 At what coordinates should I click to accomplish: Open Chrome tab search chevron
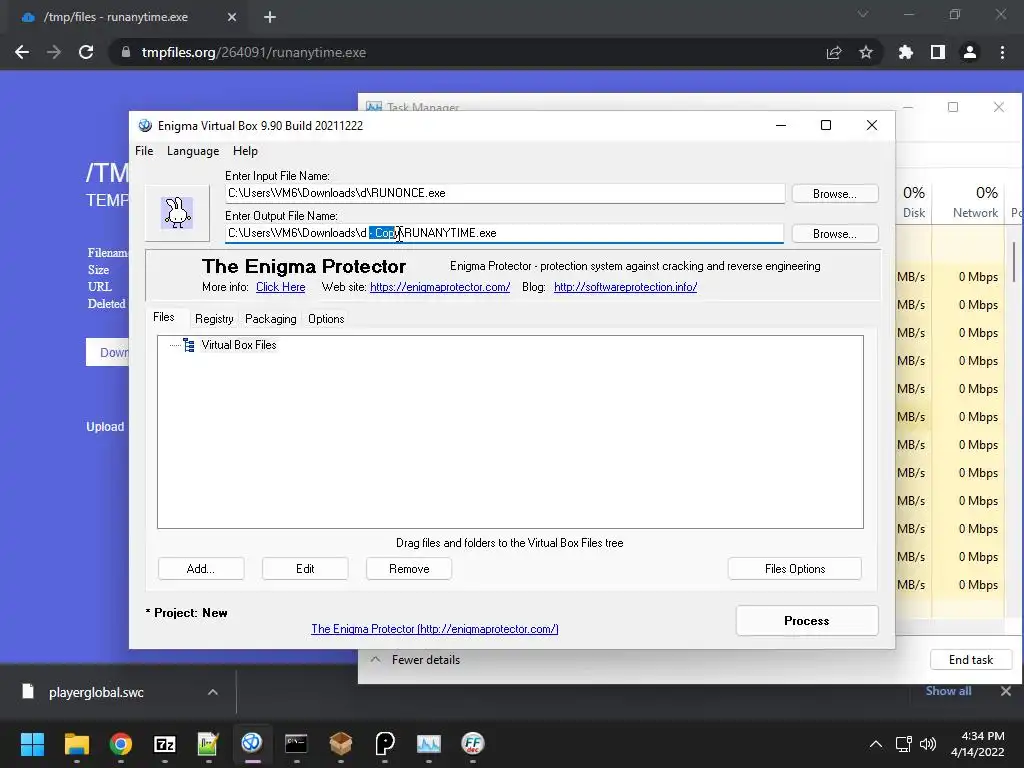(x=863, y=14)
